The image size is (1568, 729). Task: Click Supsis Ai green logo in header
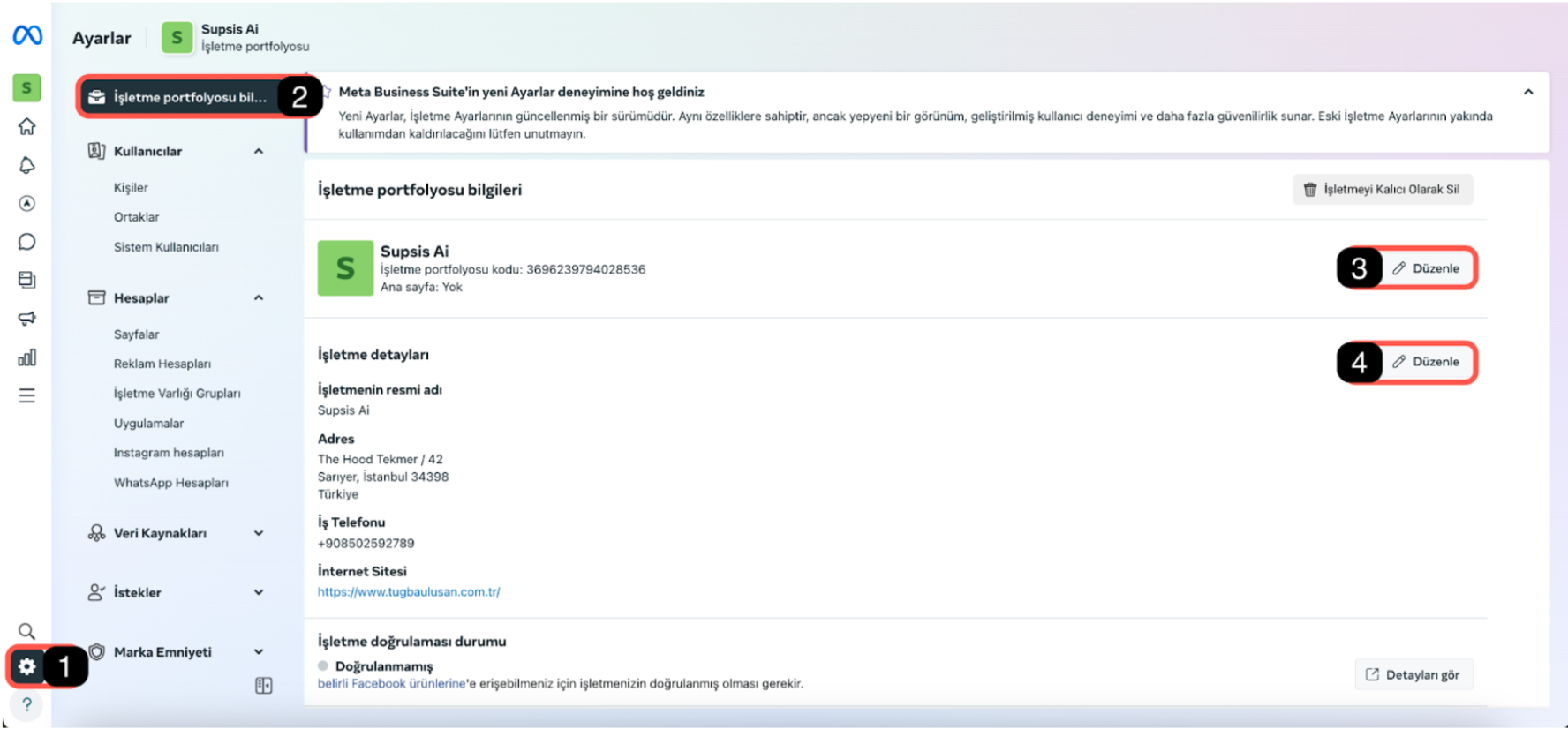point(177,38)
